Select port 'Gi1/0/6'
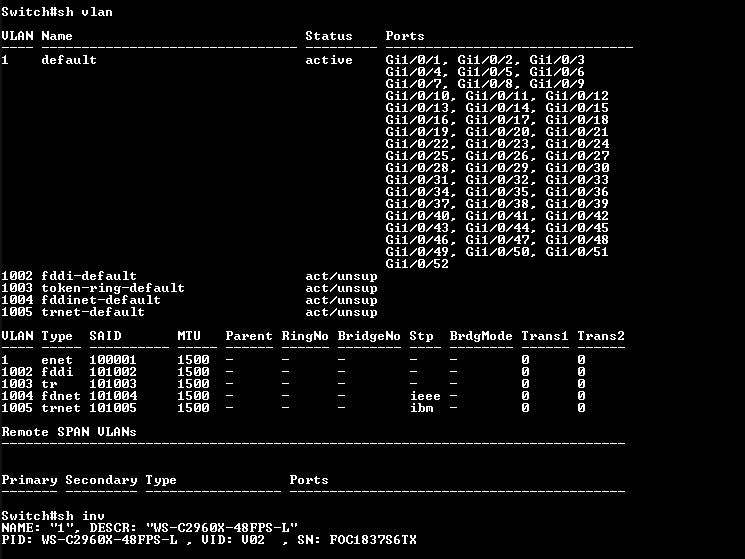The image size is (745, 559). 557,72
